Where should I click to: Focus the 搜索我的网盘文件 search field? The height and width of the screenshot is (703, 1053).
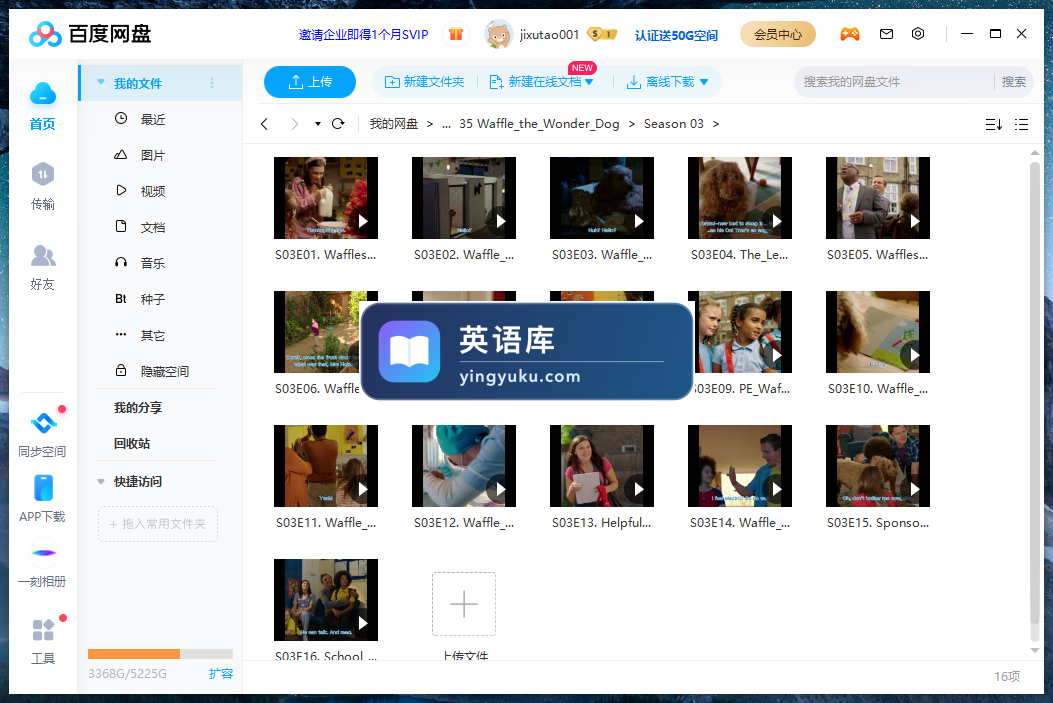[x=895, y=82]
